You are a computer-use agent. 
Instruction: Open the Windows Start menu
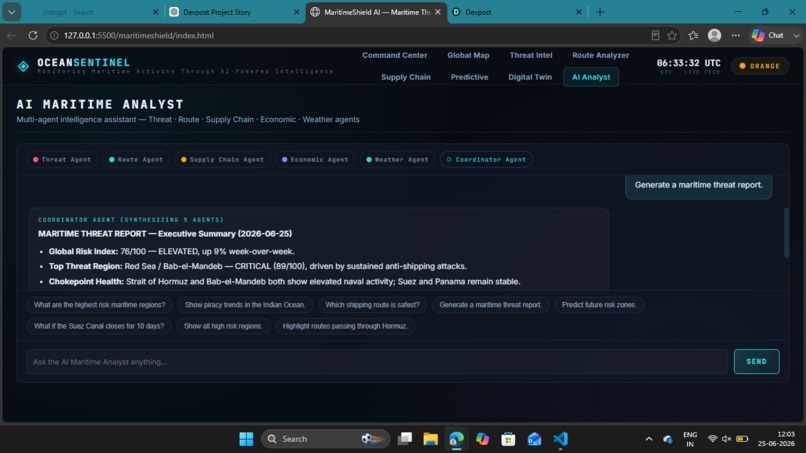[x=246, y=439]
